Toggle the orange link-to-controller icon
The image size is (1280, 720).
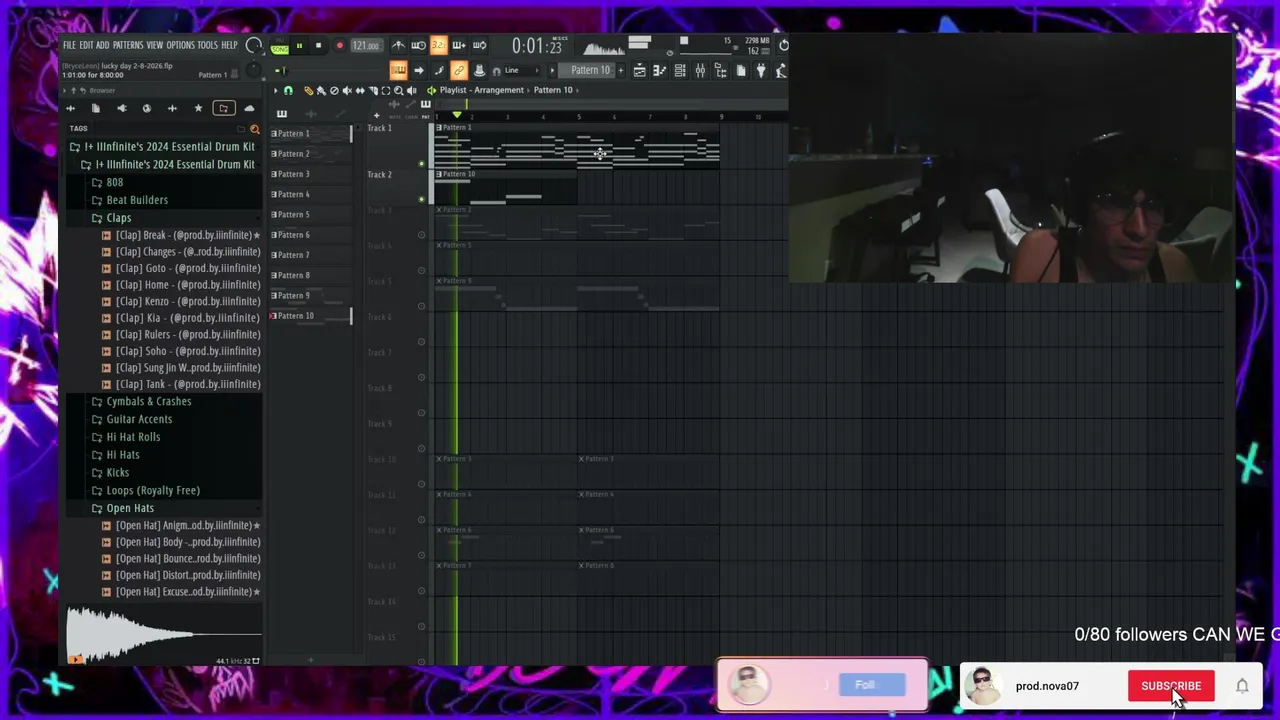point(459,70)
